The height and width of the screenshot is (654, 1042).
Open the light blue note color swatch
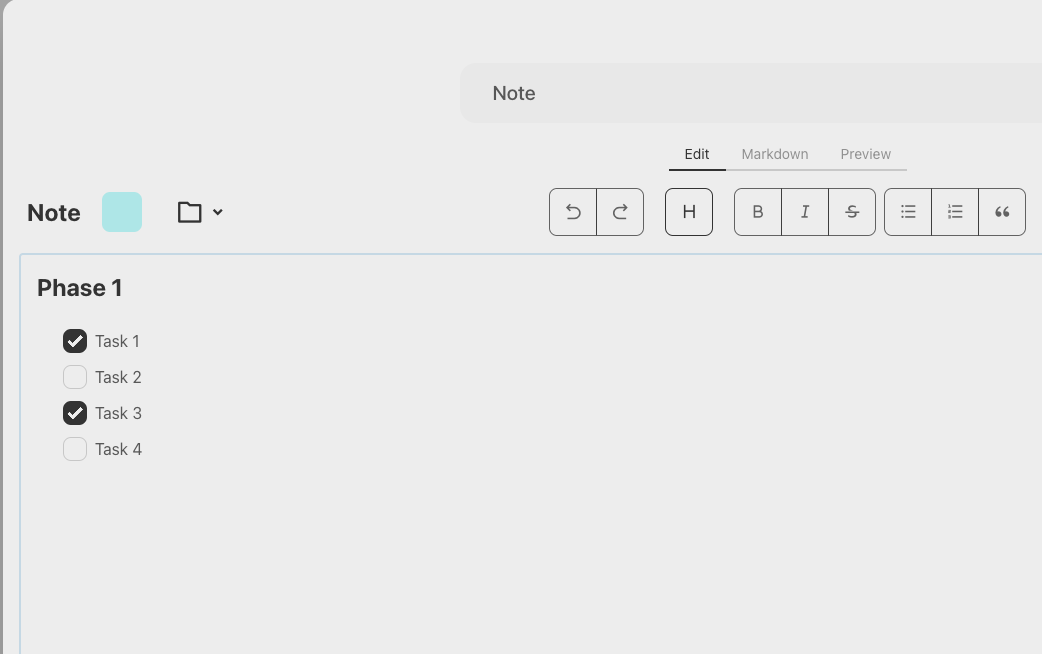click(122, 212)
